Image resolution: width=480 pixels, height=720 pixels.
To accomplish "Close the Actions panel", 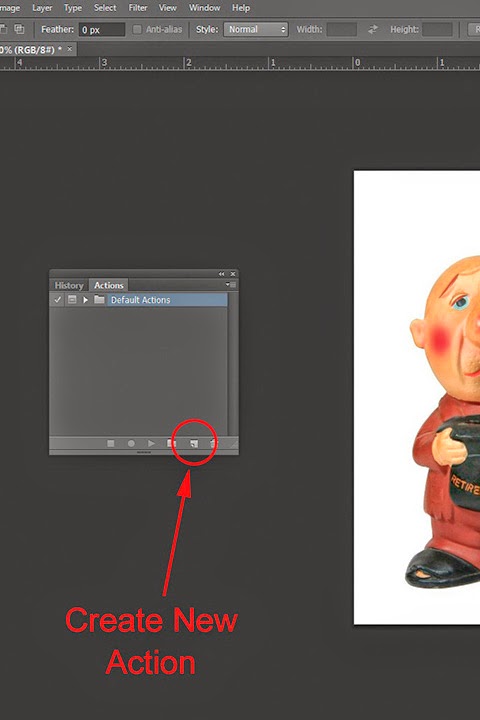I will (x=233, y=274).
